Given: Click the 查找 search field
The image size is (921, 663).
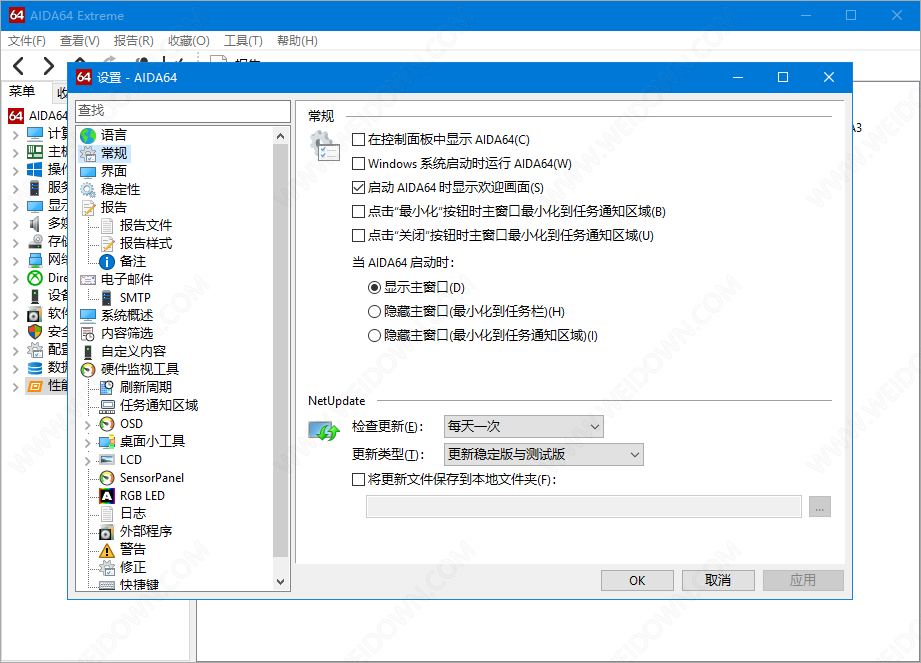Looking at the screenshot, I should 183,111.
